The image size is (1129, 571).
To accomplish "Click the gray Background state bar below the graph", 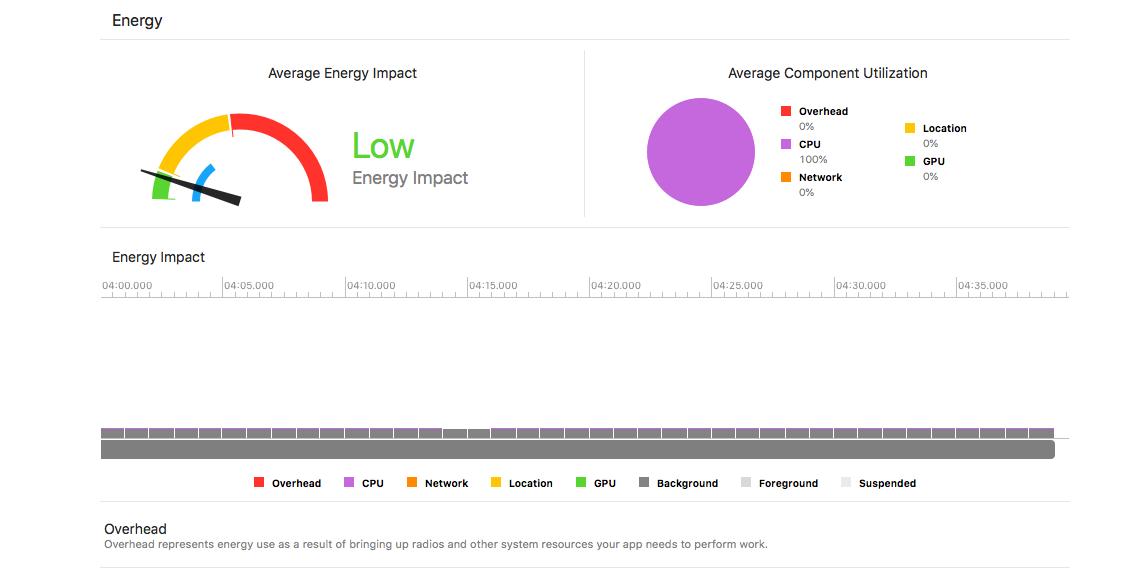I will pyautogui.click(x=577, y=450).
